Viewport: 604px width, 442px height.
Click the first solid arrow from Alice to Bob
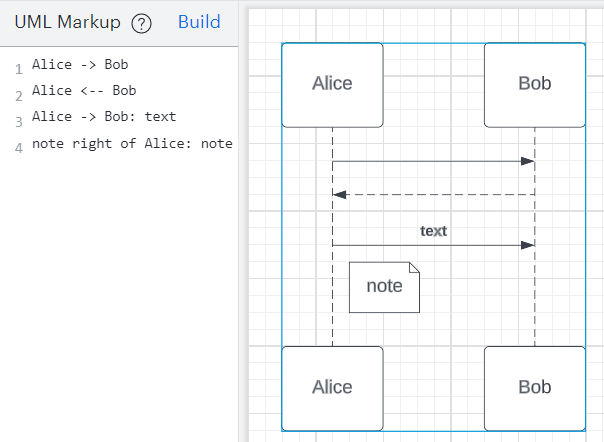click(432, 161)
